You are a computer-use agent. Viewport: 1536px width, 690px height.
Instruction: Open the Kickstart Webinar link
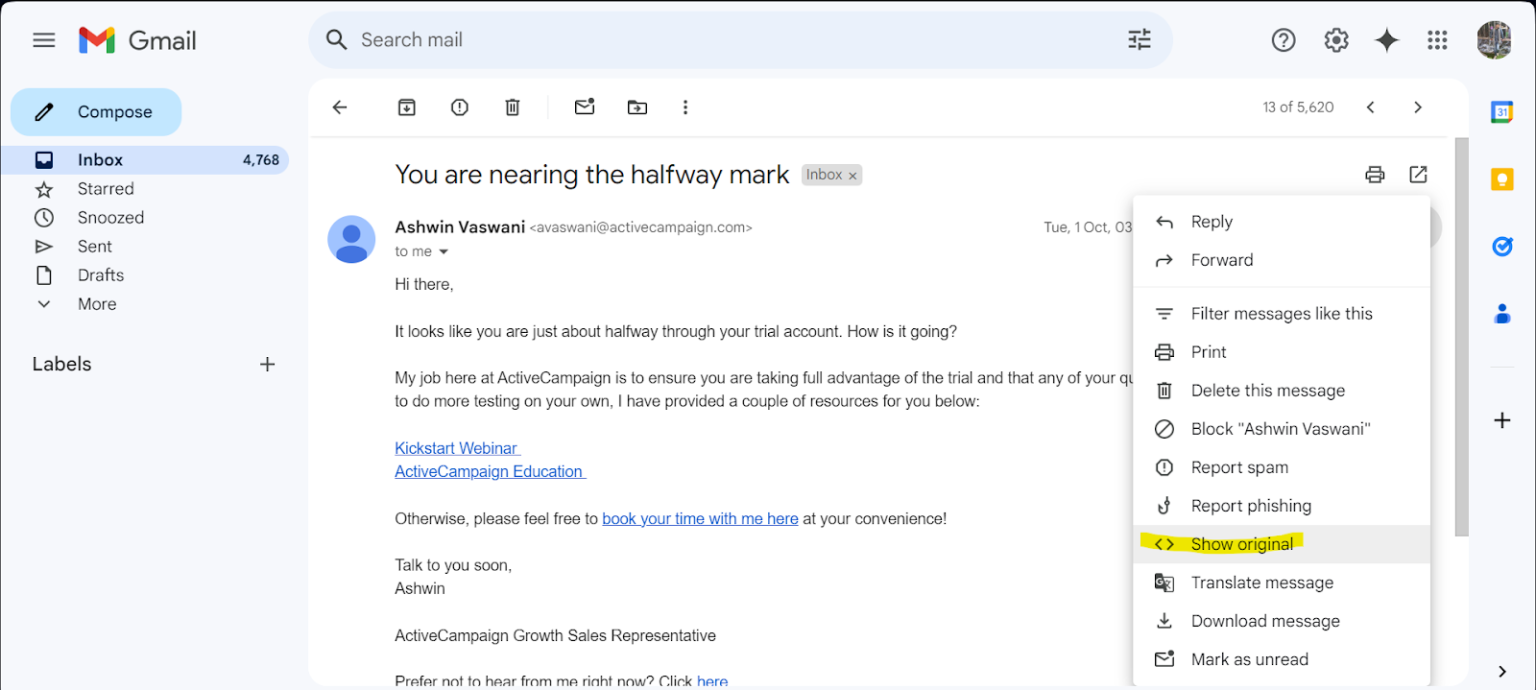[457, 448]
